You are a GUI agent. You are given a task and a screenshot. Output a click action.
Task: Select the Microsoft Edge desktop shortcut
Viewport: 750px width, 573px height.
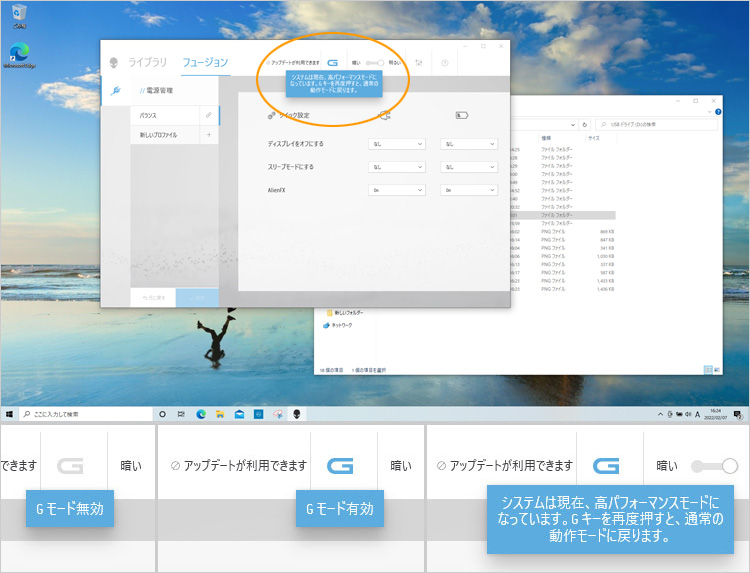coord(19,55)
